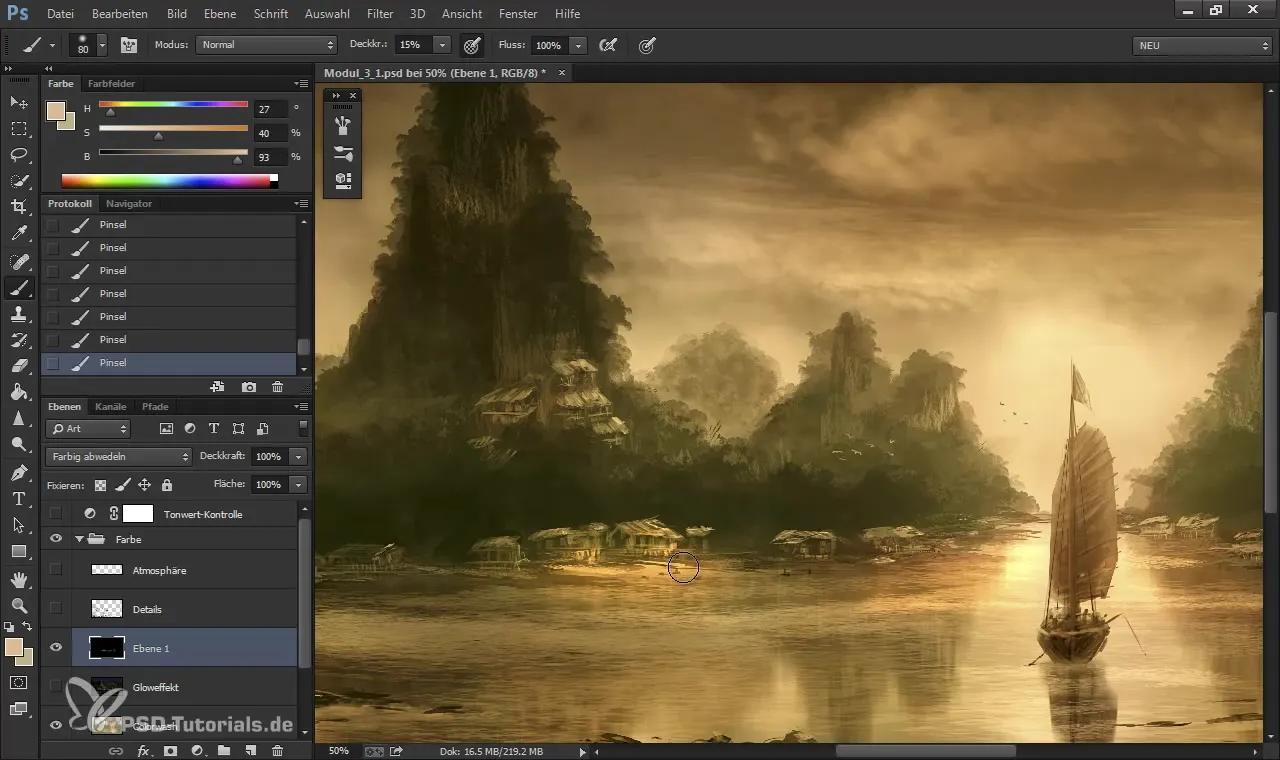Create new snapshot with camera icon
This screenshot has width=1280, height=760.
[x=248, y=387]
